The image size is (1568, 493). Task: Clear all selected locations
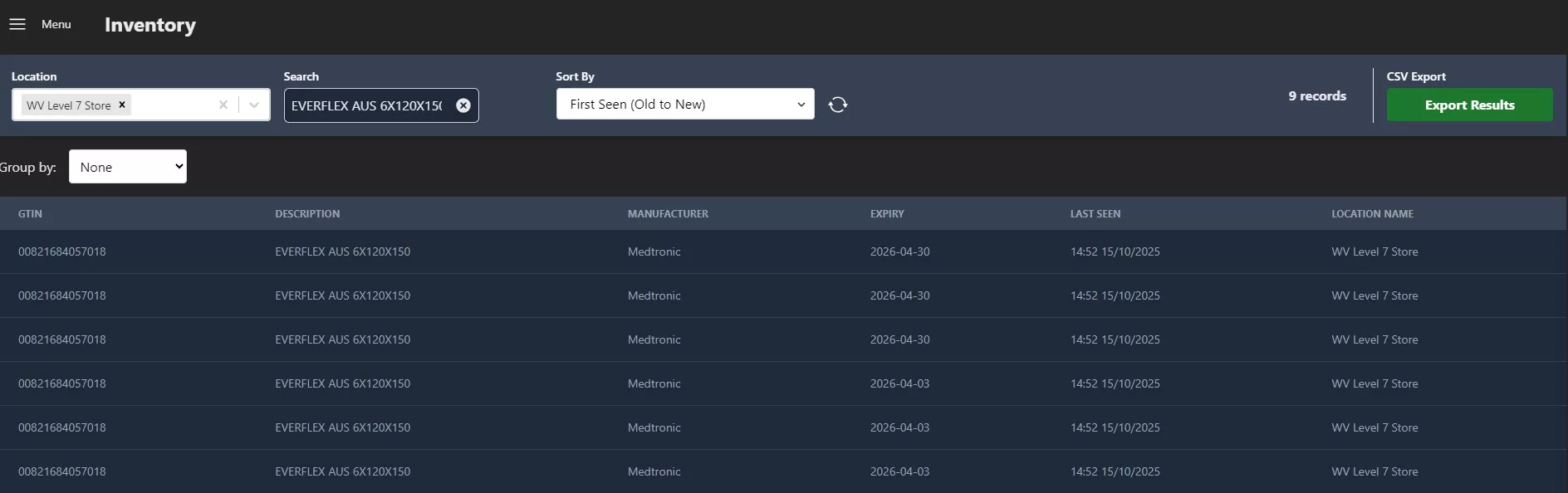click(223, 105)
